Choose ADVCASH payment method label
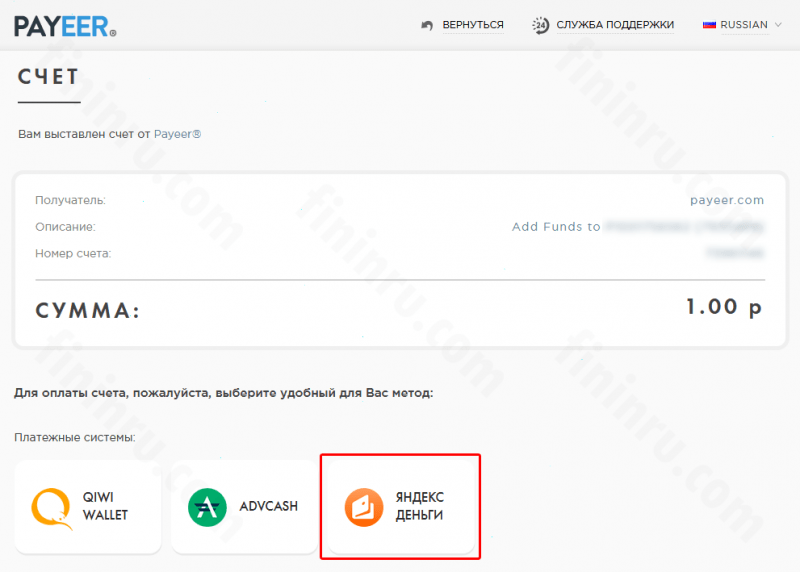Screen dimensions: 800x572 268,506
